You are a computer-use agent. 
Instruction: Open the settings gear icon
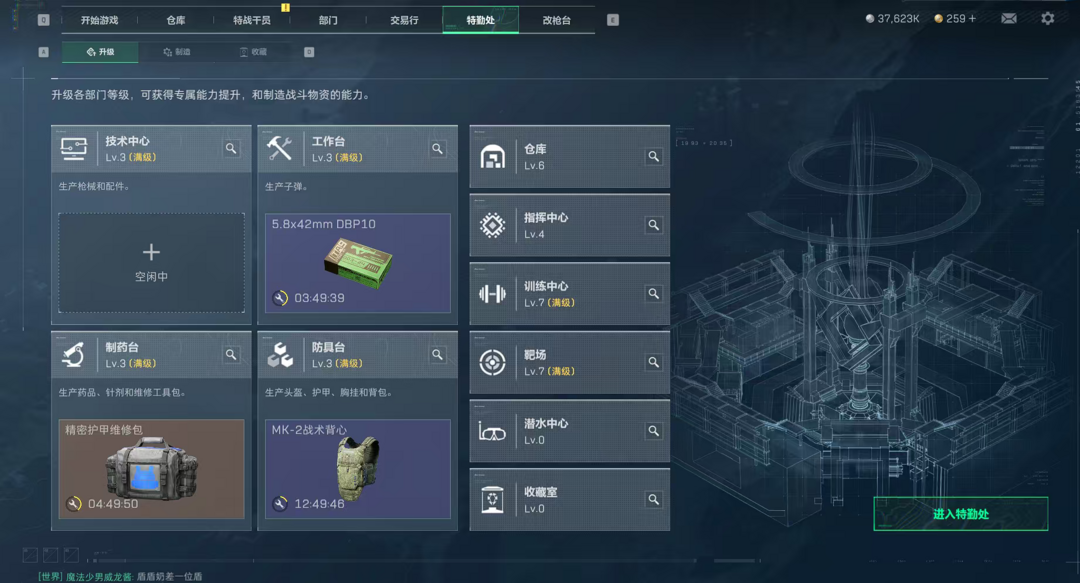pos(1048,19)
